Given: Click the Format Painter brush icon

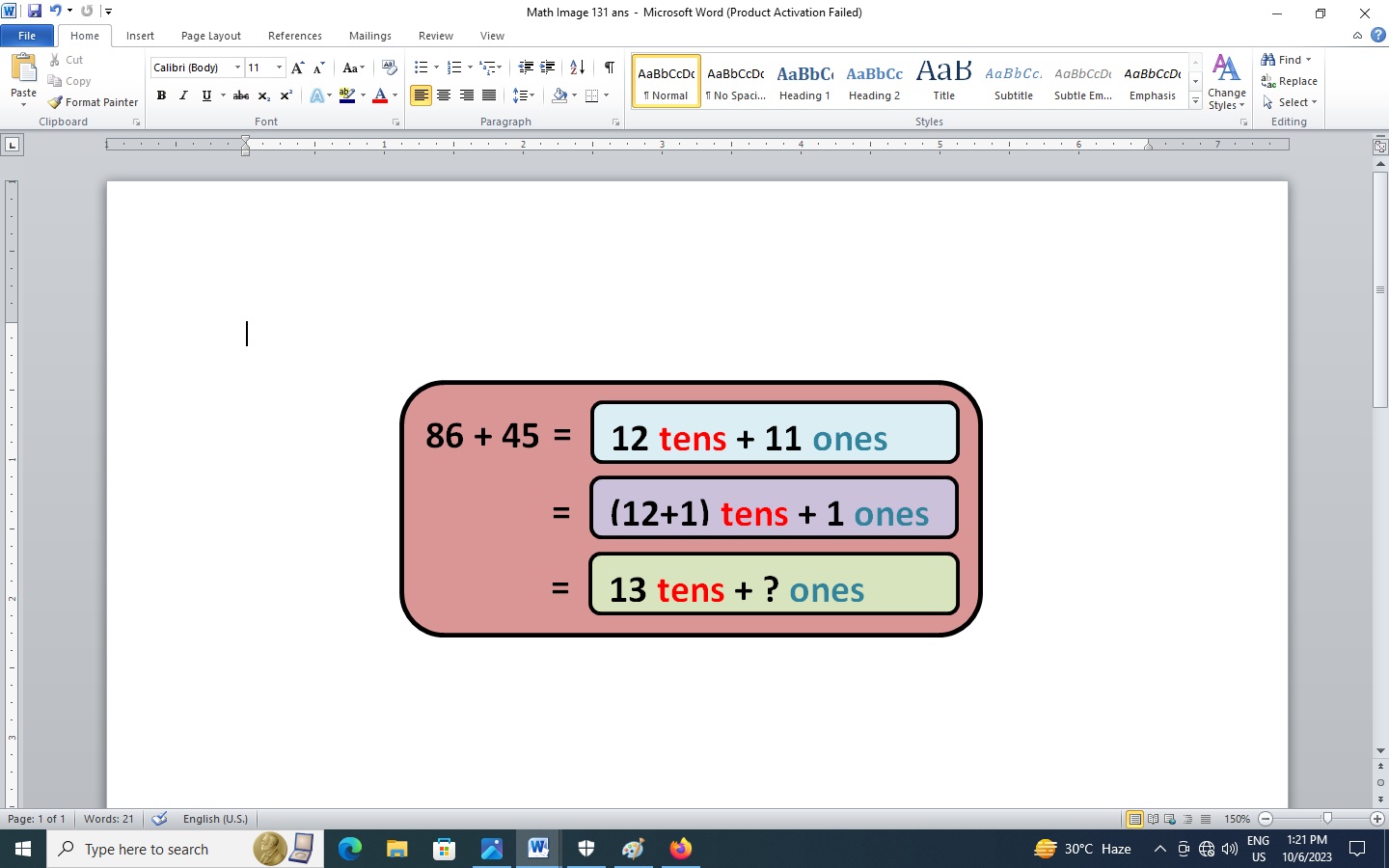Looking at the screenshot, I should coord(56,102).
